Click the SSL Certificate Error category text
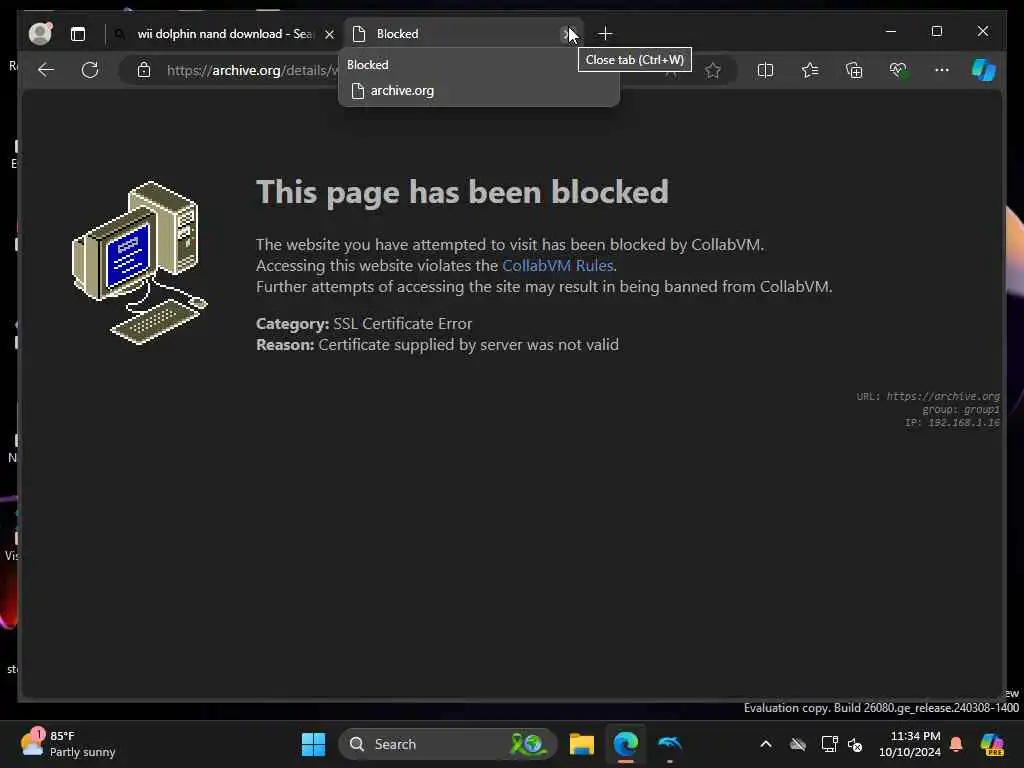Screen dimensions: 1024x768 click(403, 324)
